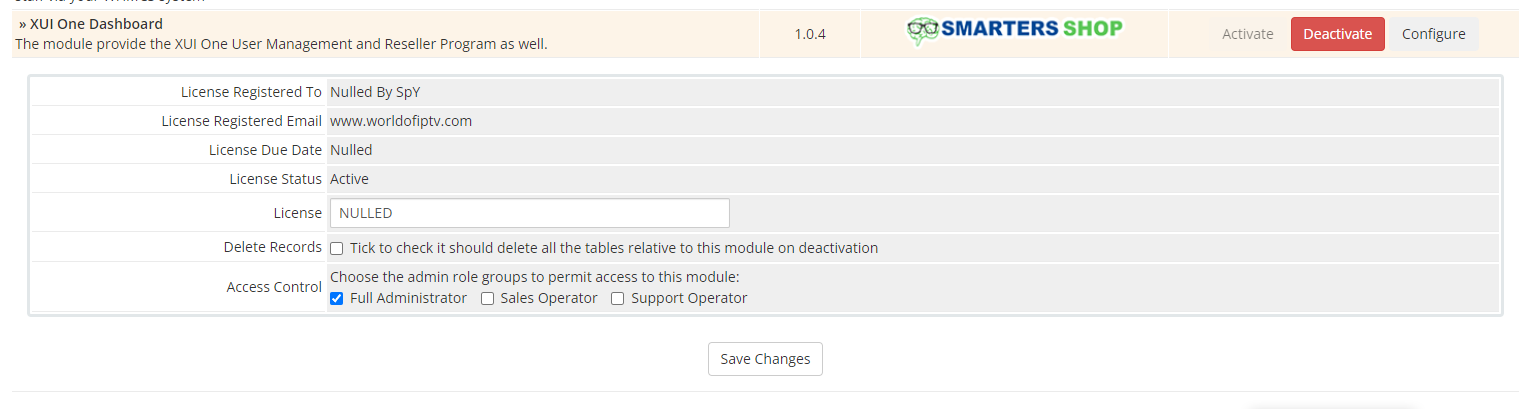Click the module version number 1.0.4
Image resolution: width=1527 pixels, height=409 pixels.
810,34
